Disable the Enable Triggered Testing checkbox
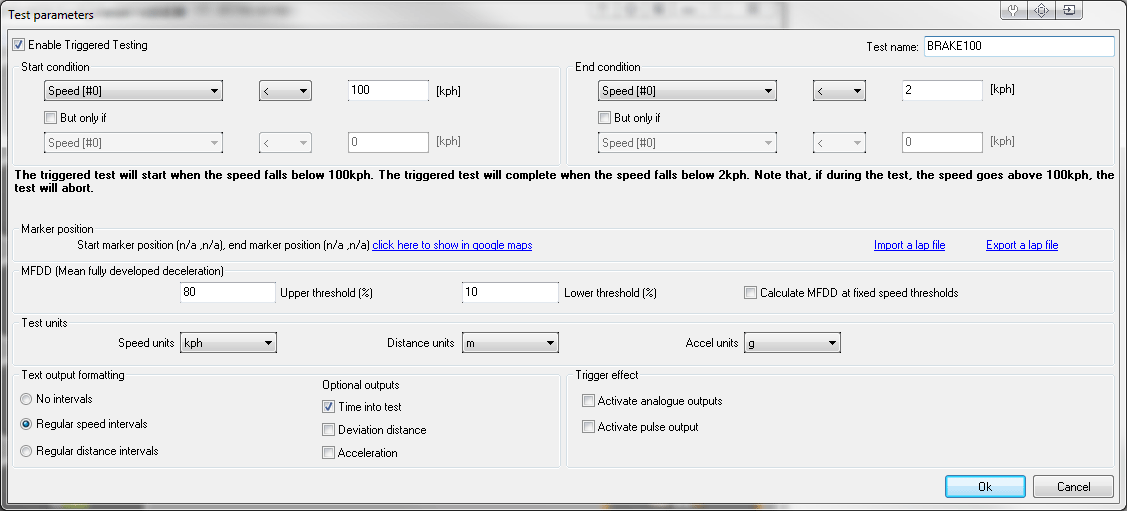 19,45
